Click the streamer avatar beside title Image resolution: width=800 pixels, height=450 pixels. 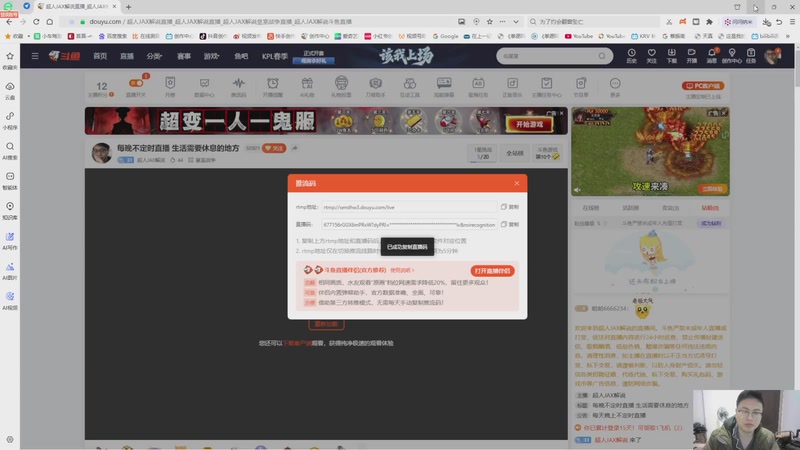(x=102, y=153)
